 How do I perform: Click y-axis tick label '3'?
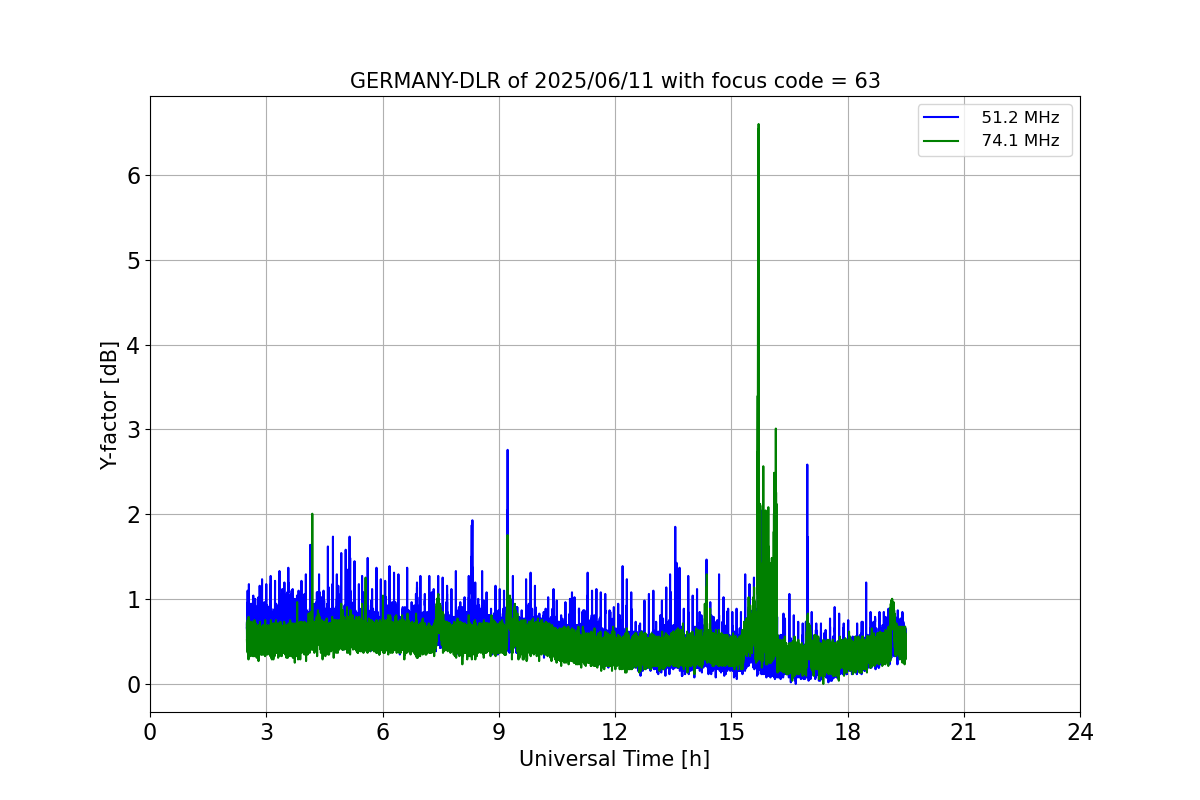click(x=133, y=430)
